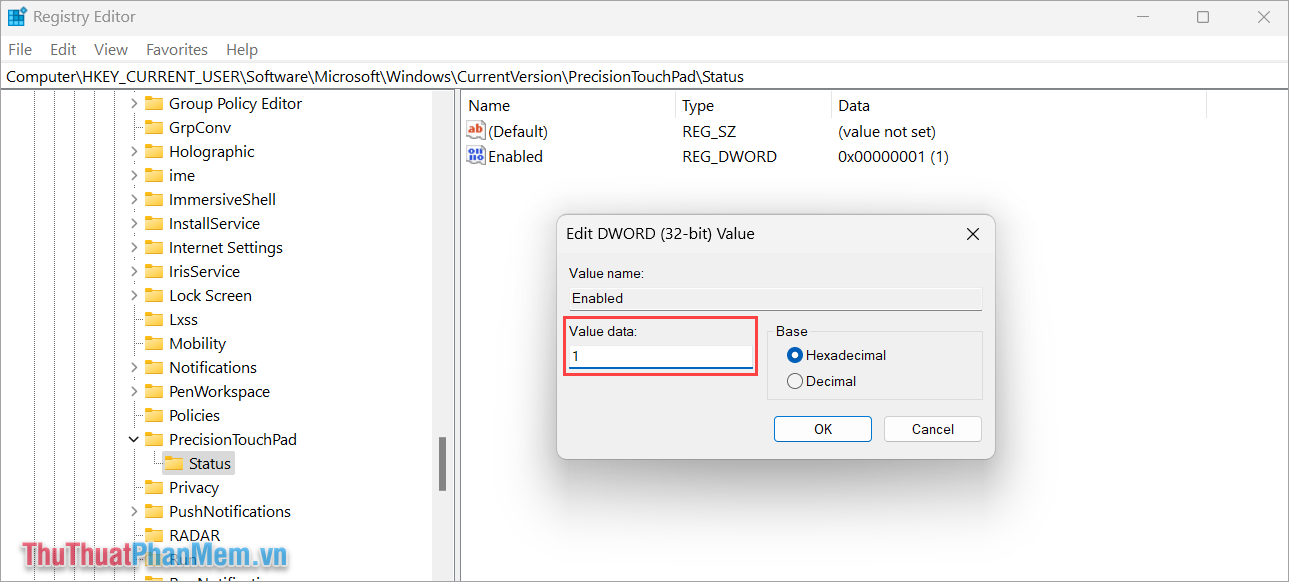Click OK to confirm the DWORD value
The image size is (1289, 582).
click(822, 428)
